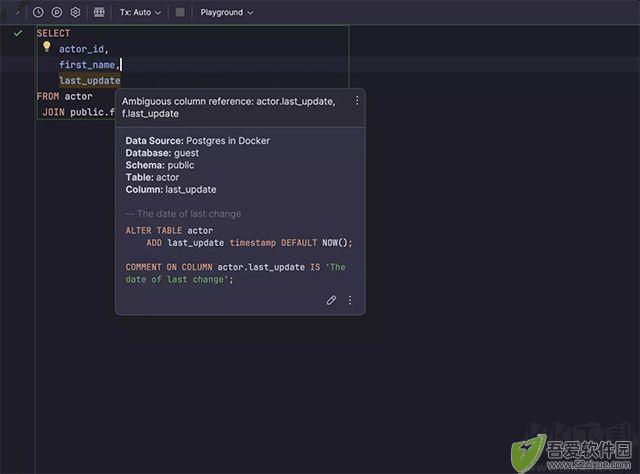This screenshot has width=640, height=474.
Task: Open the three-dot menu at the popup bottom
Action: (350, 300)
